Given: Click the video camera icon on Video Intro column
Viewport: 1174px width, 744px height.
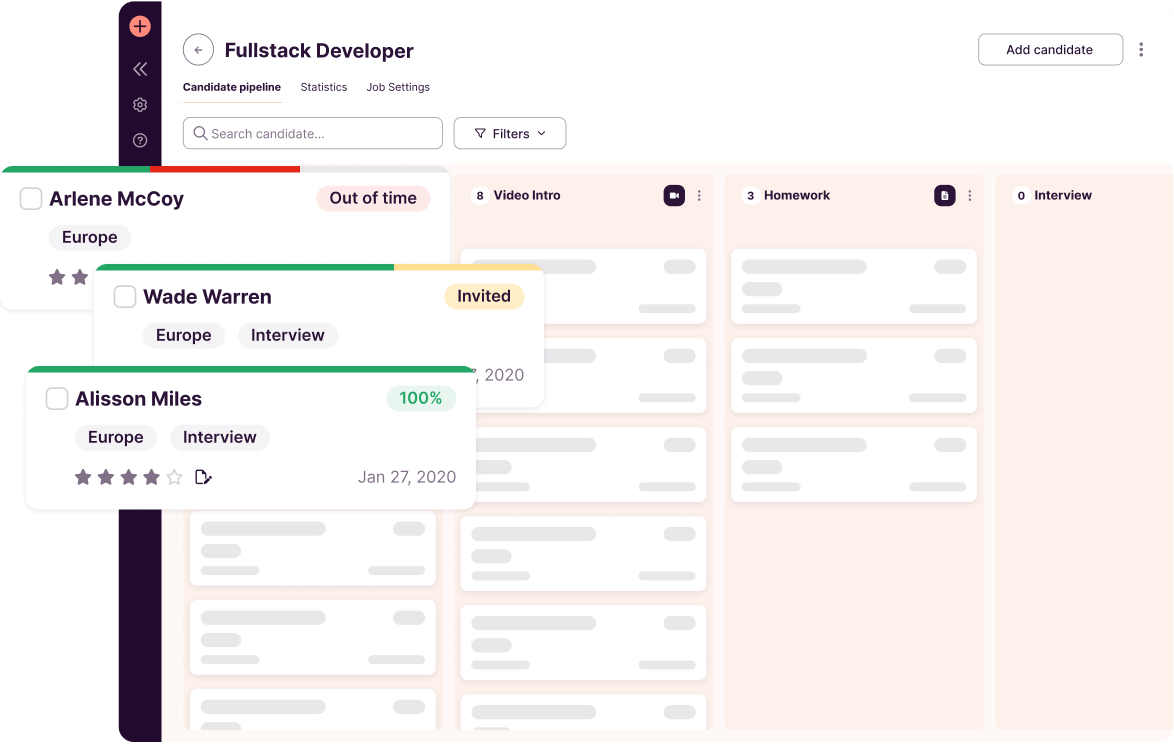Looking at the screenshot, I should 674,195.
